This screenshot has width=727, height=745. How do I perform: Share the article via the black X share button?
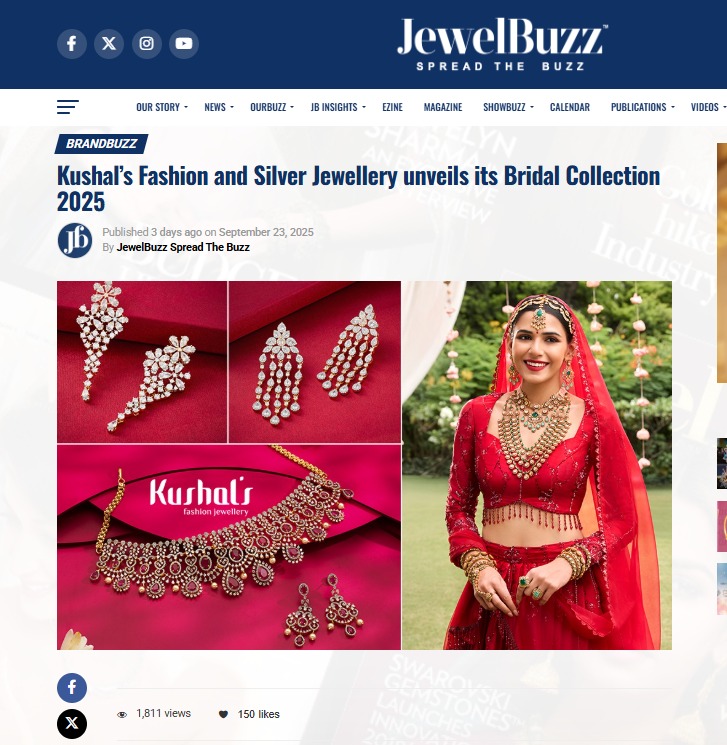[72, 724]
